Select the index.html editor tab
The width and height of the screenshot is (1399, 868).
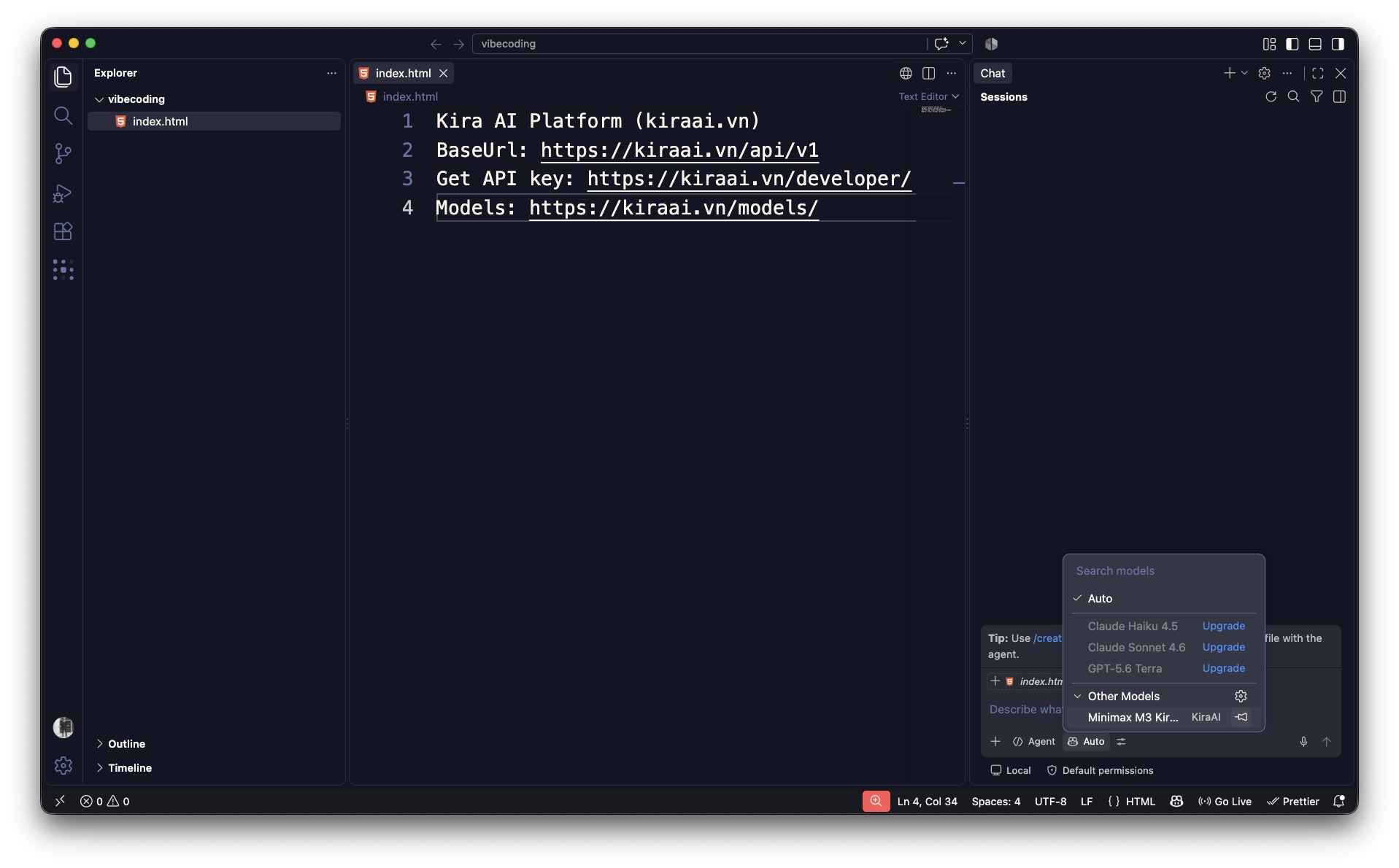click(403, 73)
